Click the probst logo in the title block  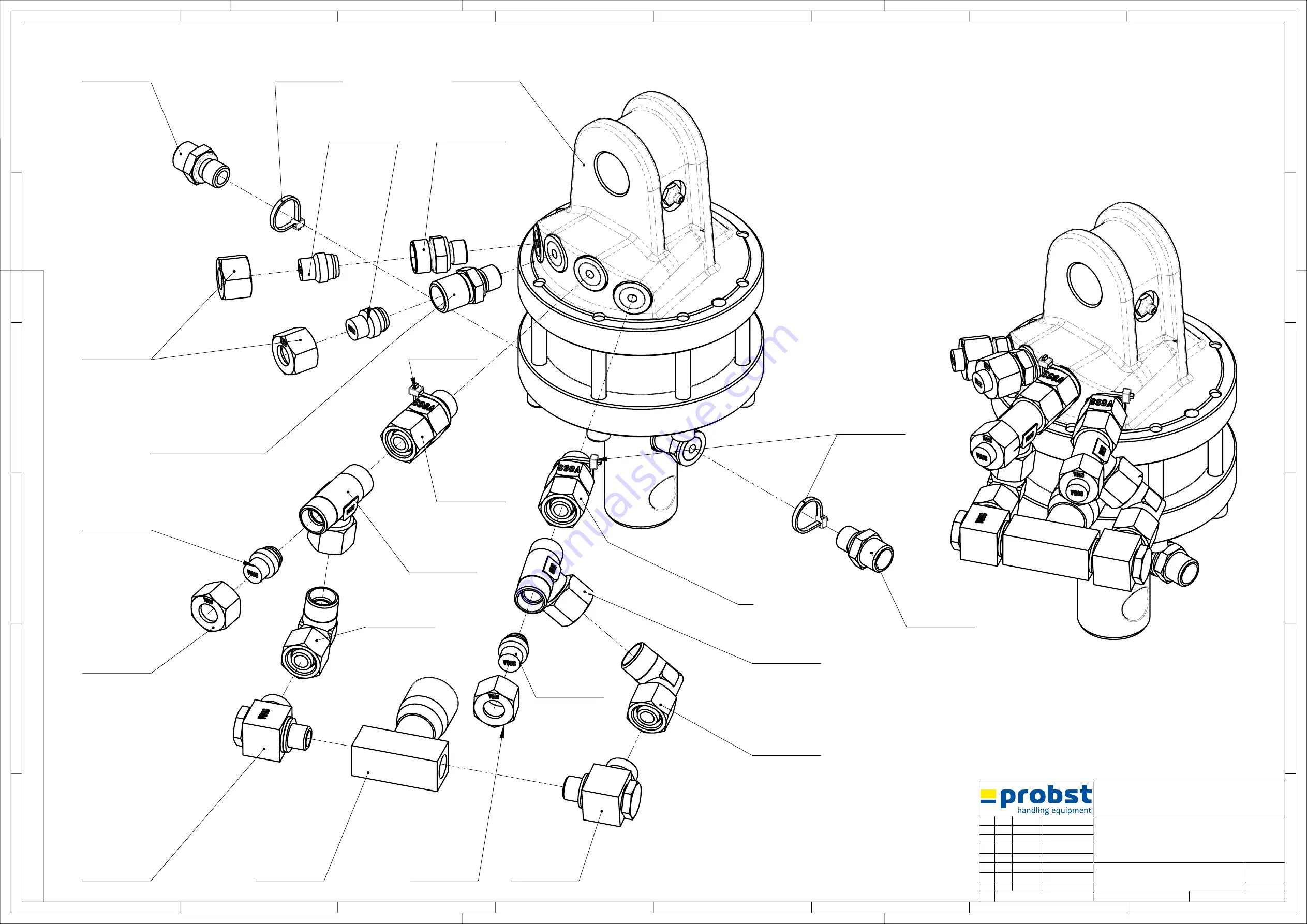click(x=1035, y=799)
